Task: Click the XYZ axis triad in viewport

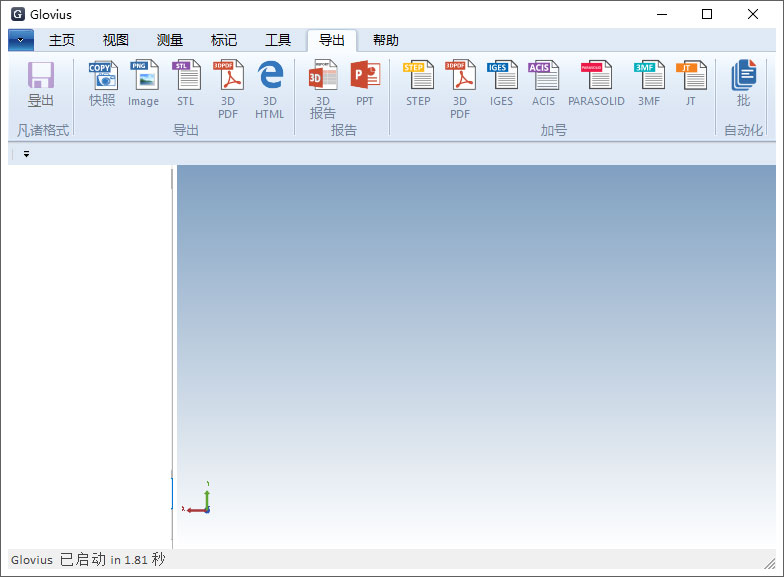Action: (197, 498)
